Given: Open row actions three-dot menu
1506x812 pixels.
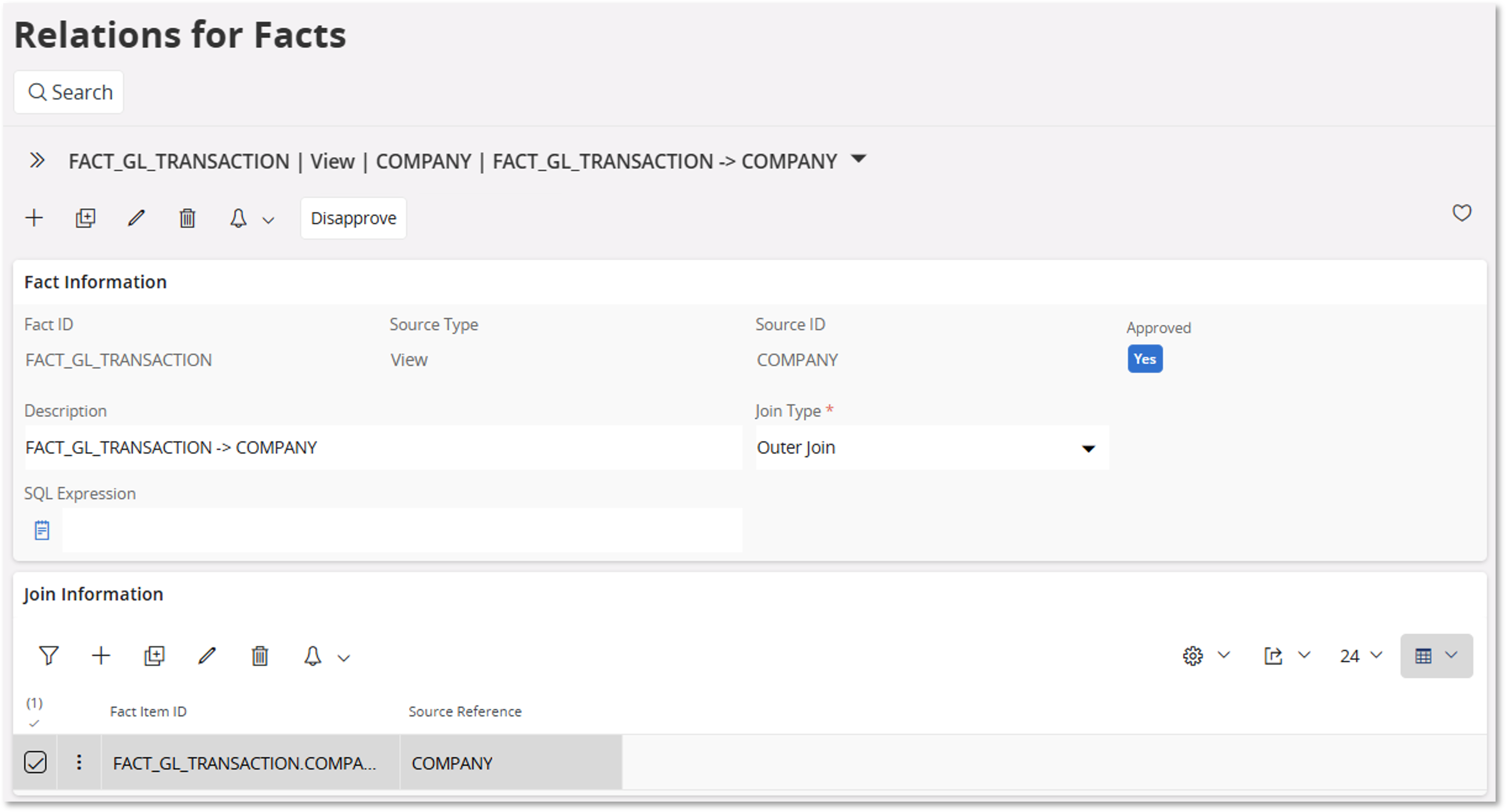Looking at the screenshot, I should click(79, 762).
